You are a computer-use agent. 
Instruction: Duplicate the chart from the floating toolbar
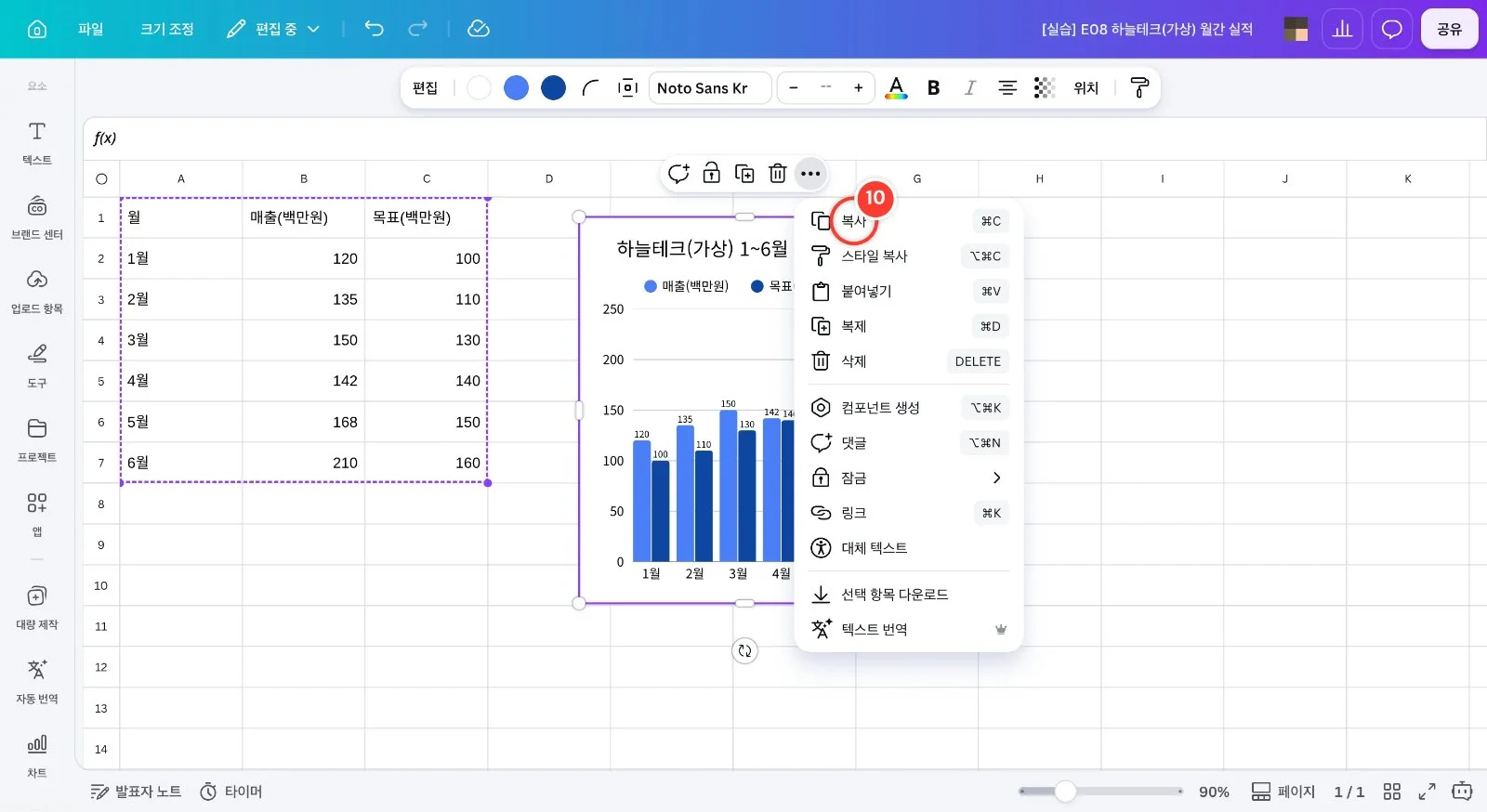click(x=744, y=173)
